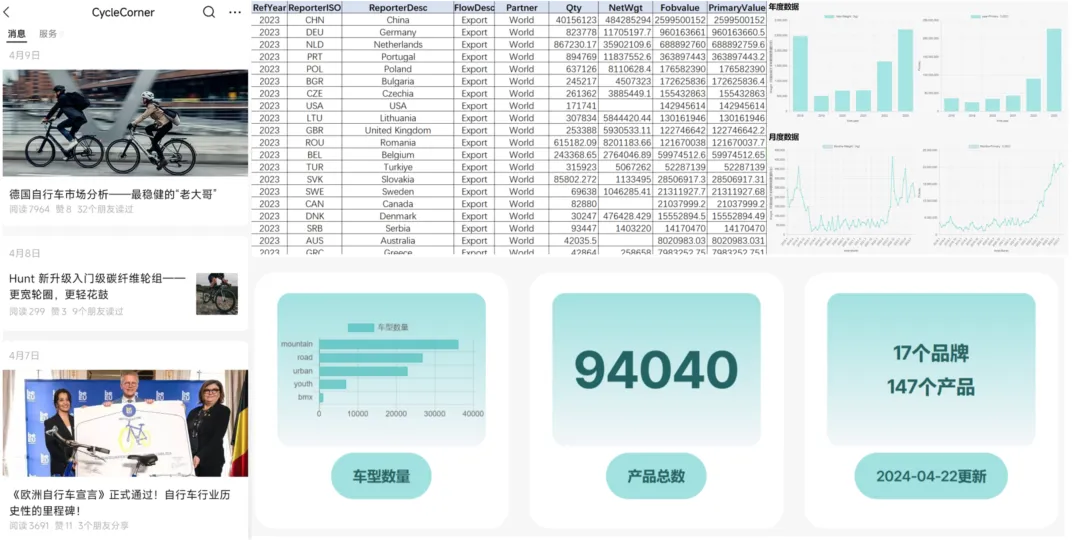
Task: Click the CycleCorner account title
Action: pos(123,12)
